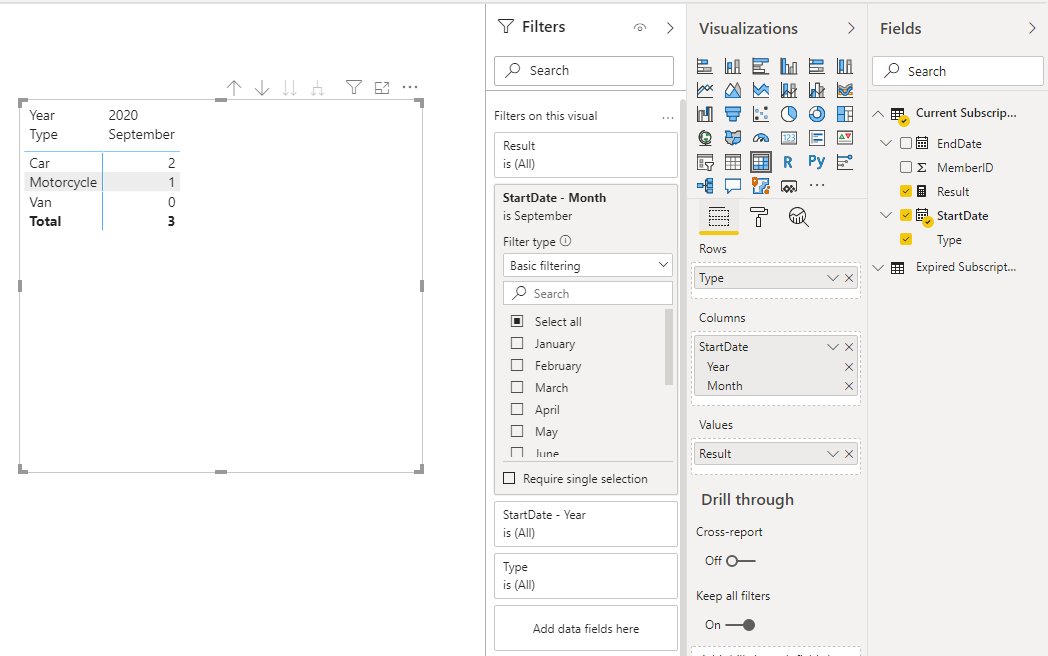The image size is (1048, 656).
Task: Toggle filter pane visibility eye icon
Action: pos(640,27)
